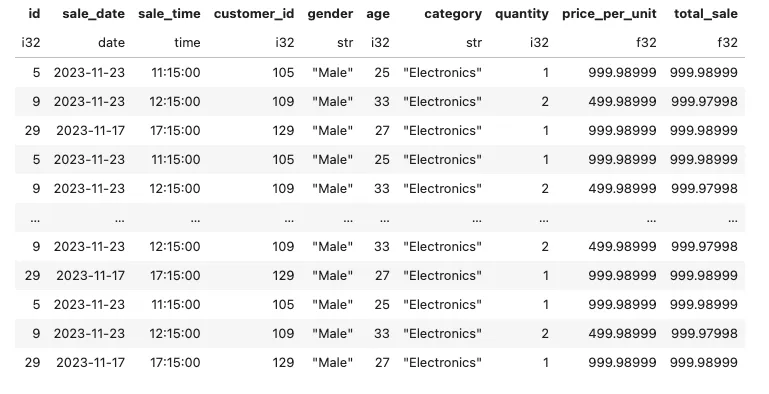Click the price_per_unit column header

coord(609,14)
